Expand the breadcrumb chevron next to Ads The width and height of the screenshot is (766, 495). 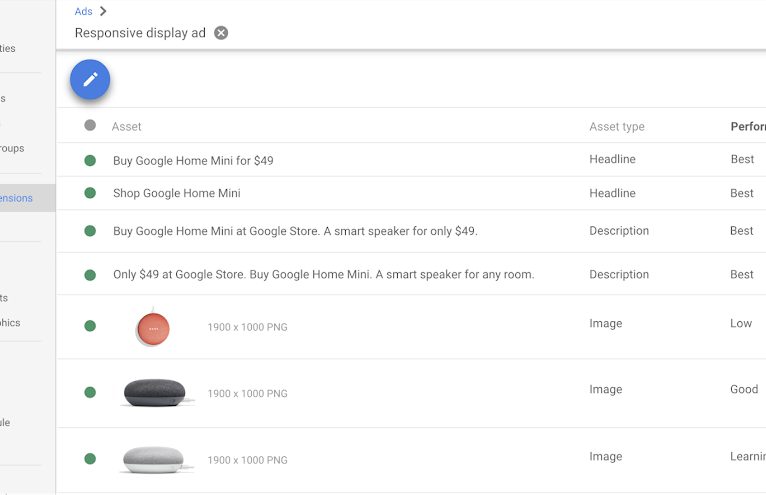(103, 11)
